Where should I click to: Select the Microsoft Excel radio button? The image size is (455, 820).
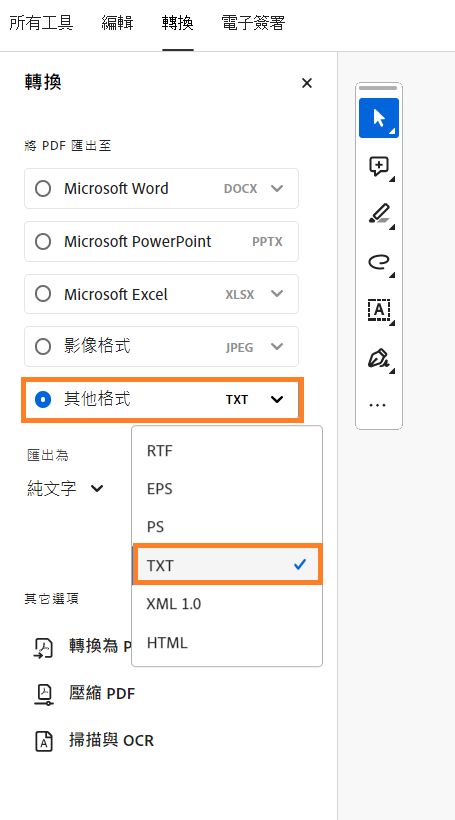(x=43, y=294)
